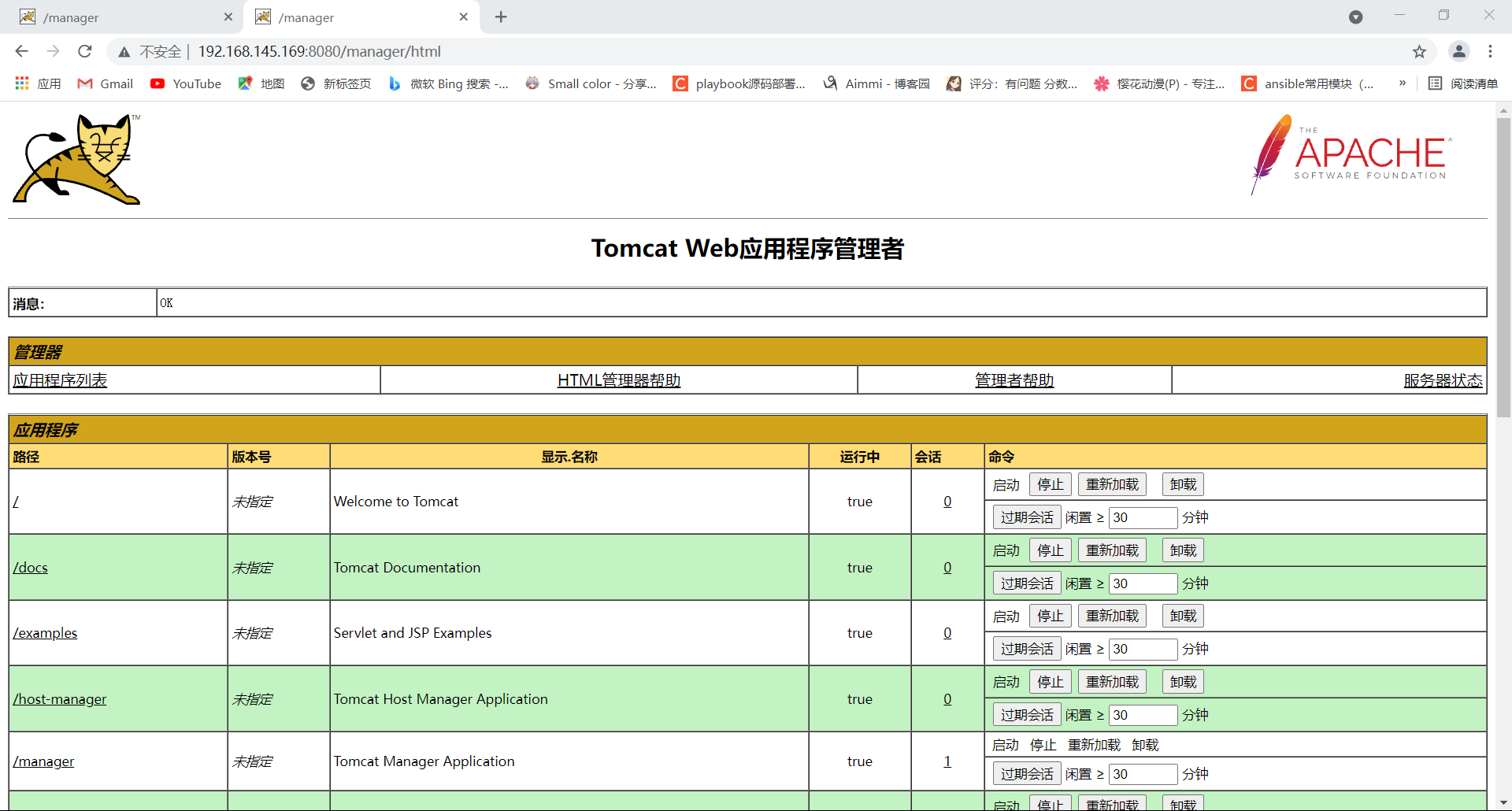The image size is (1512, 811).
Task: View the 1 session for /manager
Action: point(947,761)
